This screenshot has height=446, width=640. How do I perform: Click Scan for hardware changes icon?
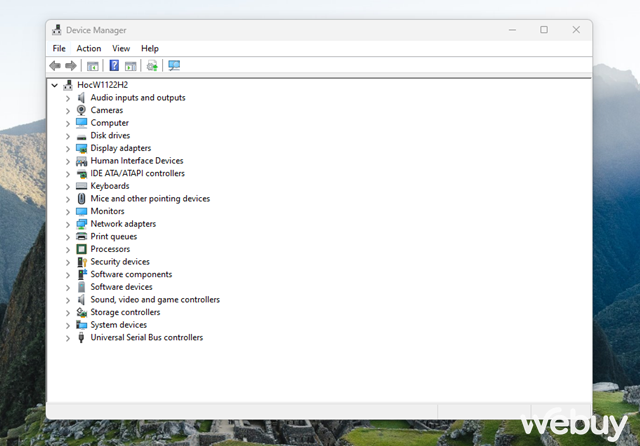(x=174, y=66)
